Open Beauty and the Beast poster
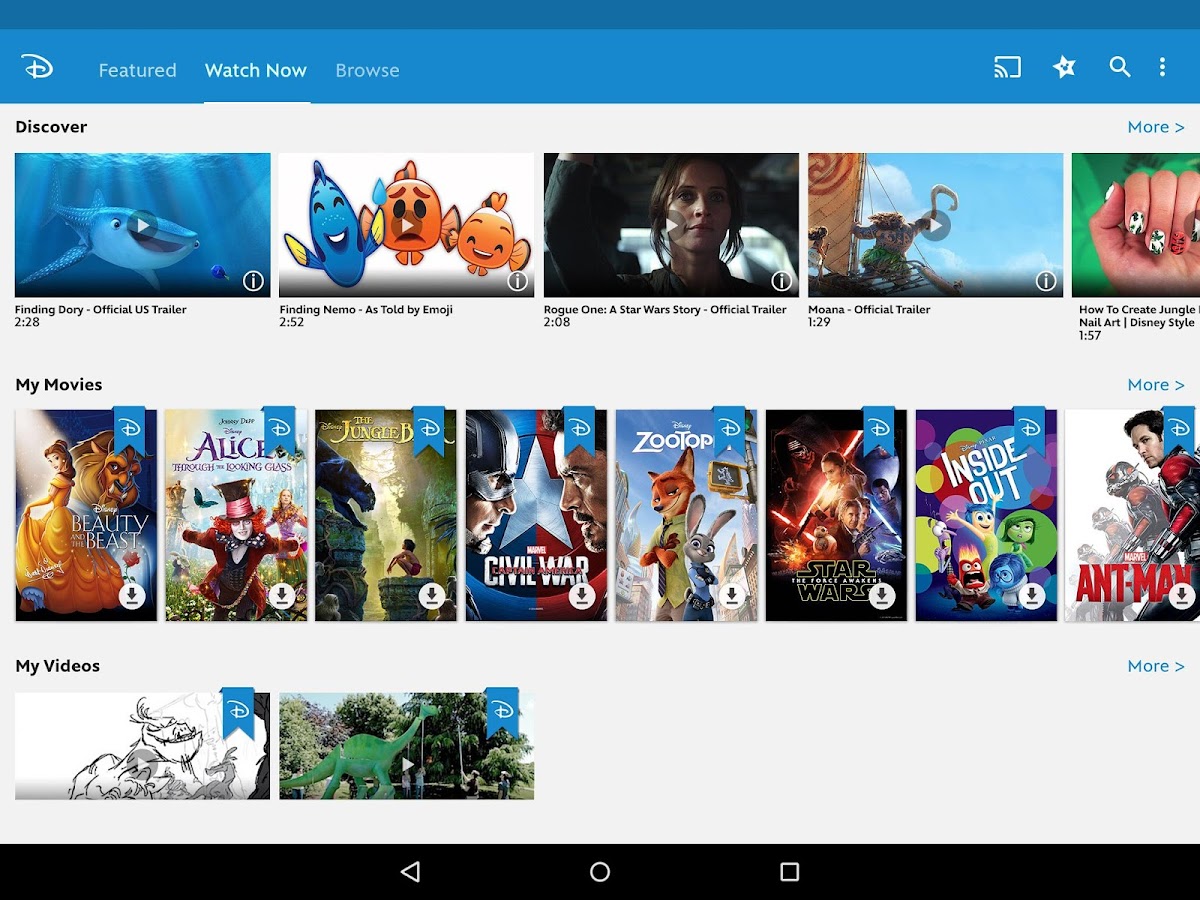1200x900 pixels. (86, 515)
